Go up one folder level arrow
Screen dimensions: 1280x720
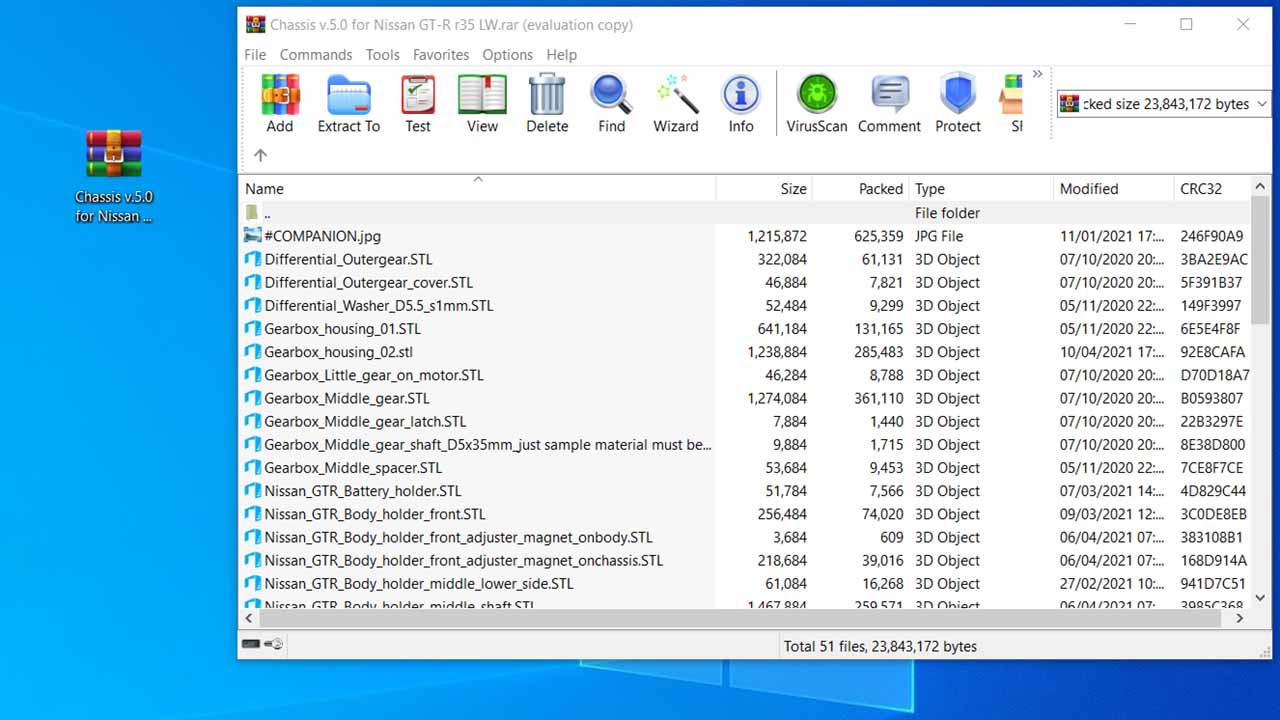(260, 155)
